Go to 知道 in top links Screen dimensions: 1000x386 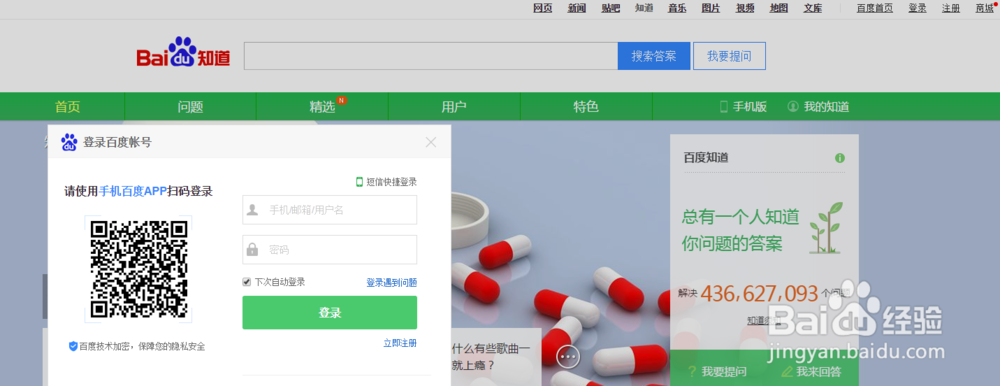644,8
